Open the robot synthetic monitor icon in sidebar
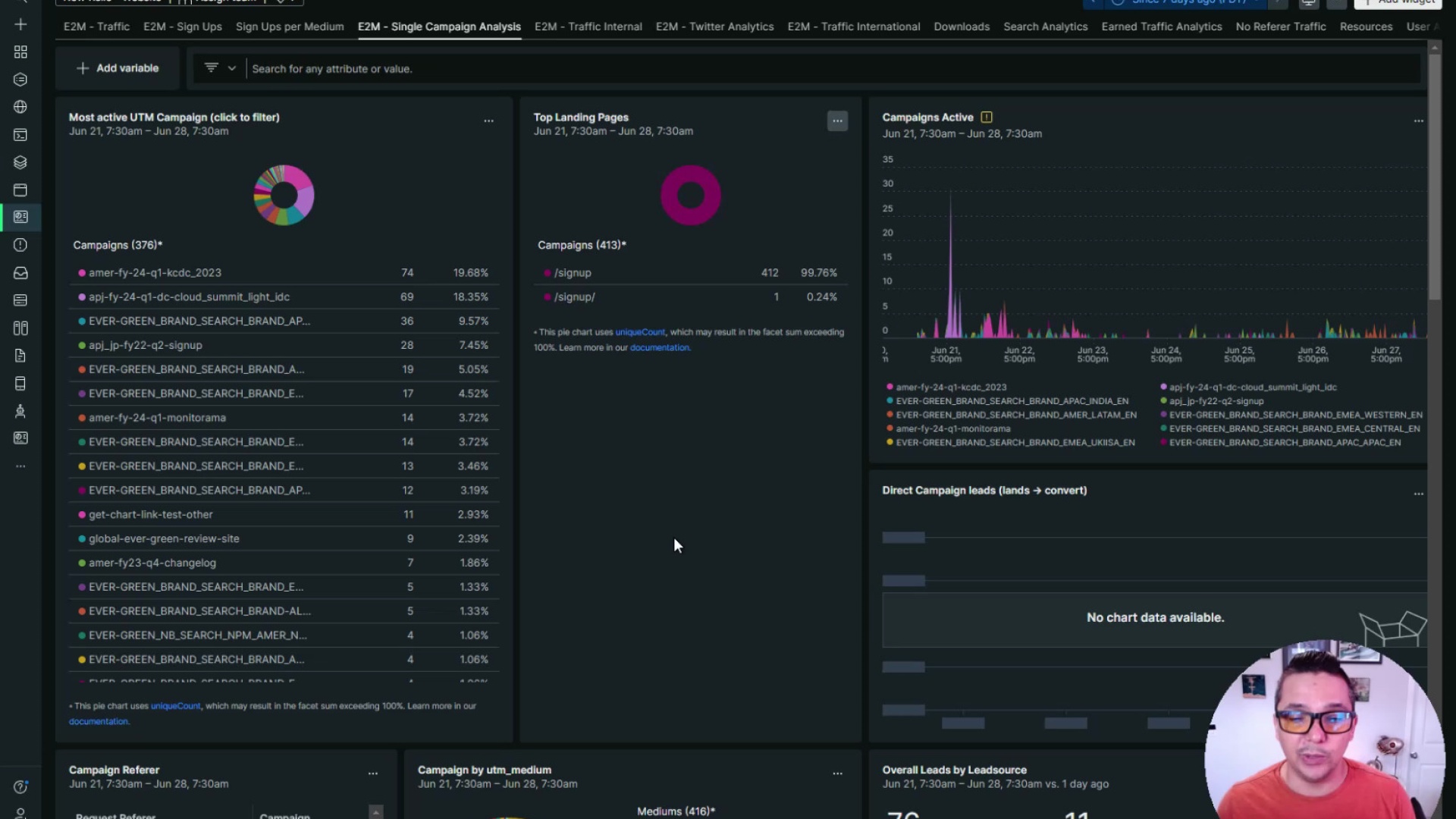Image resolution: width=1456 pixels, height=819 pixels. [20, 411]
